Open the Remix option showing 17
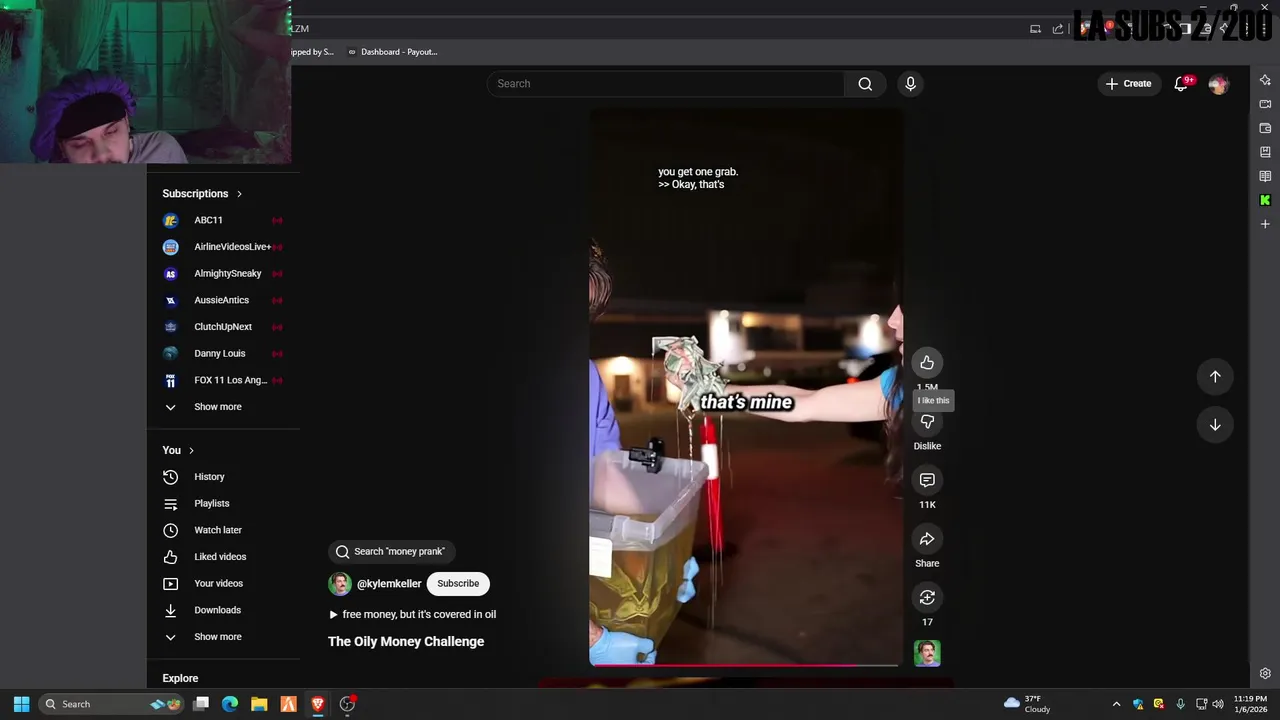This screenshot has height=720, width=1280. tap(927, 597)
